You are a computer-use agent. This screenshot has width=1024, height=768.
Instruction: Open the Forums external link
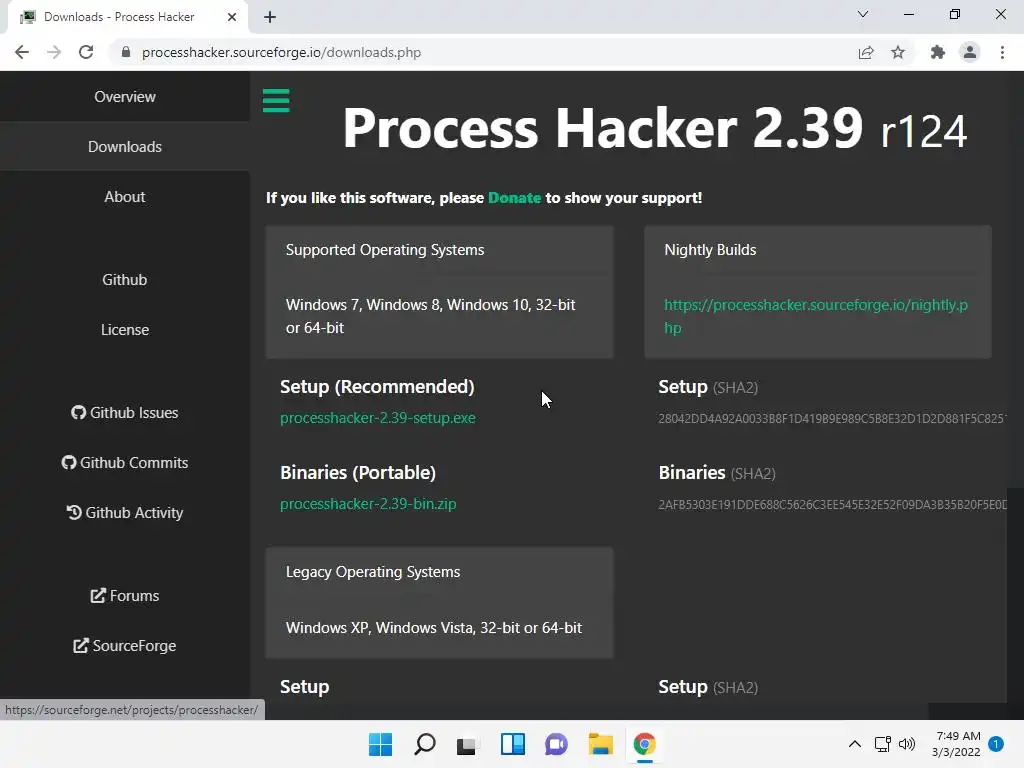pyautogui.click(x=125, y=596)
